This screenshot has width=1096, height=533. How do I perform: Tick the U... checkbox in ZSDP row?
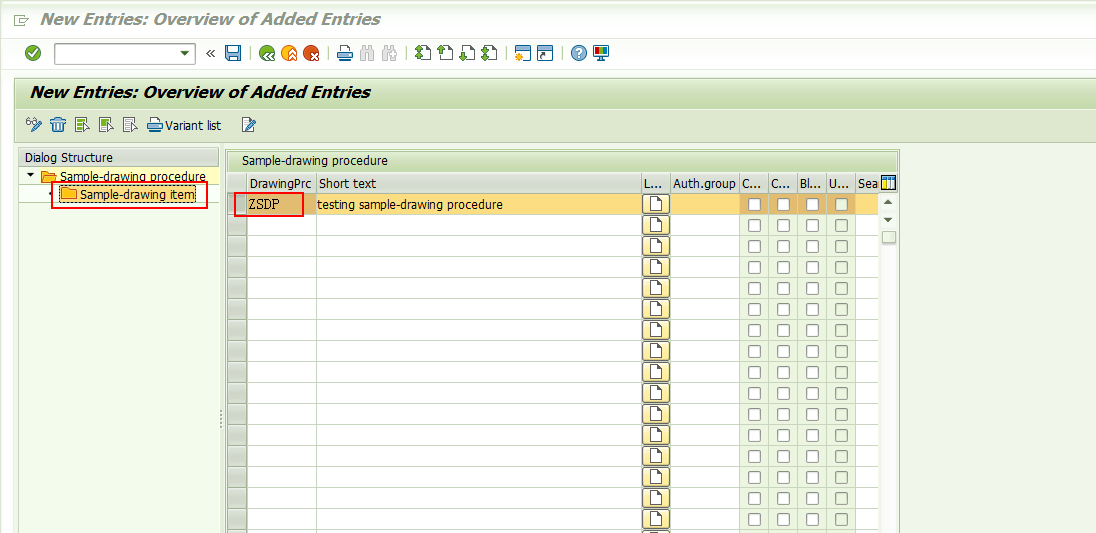(842, 205)
